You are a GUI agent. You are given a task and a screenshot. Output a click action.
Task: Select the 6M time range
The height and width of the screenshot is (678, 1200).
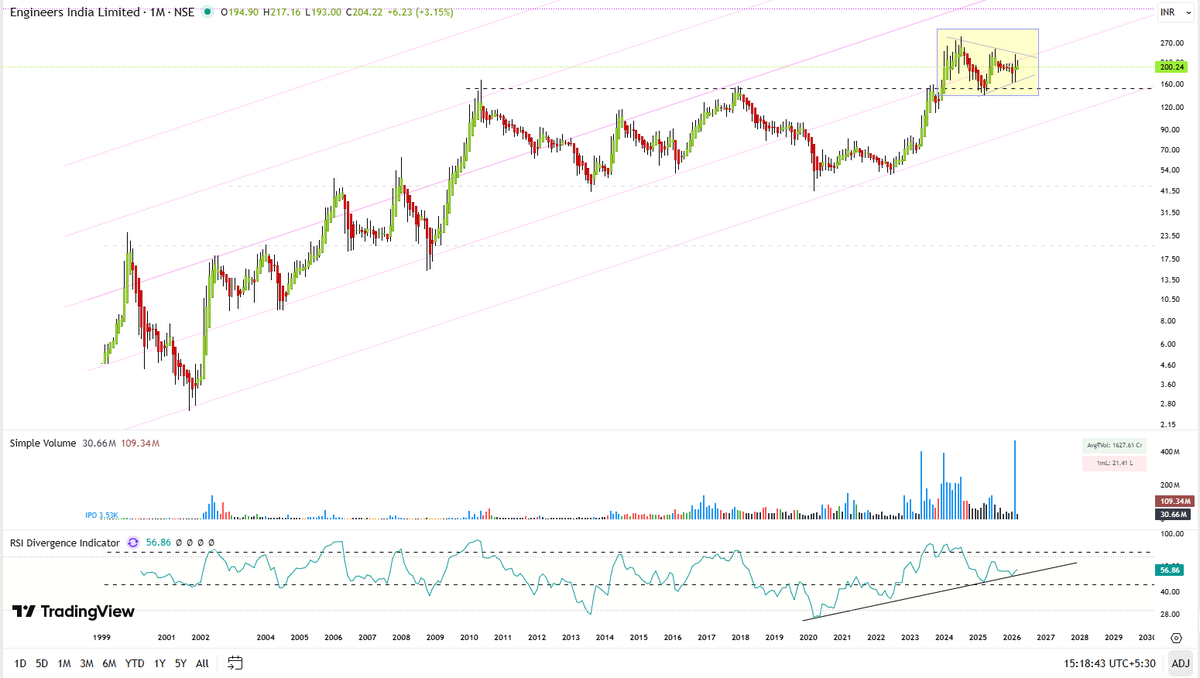click(109, 662)
